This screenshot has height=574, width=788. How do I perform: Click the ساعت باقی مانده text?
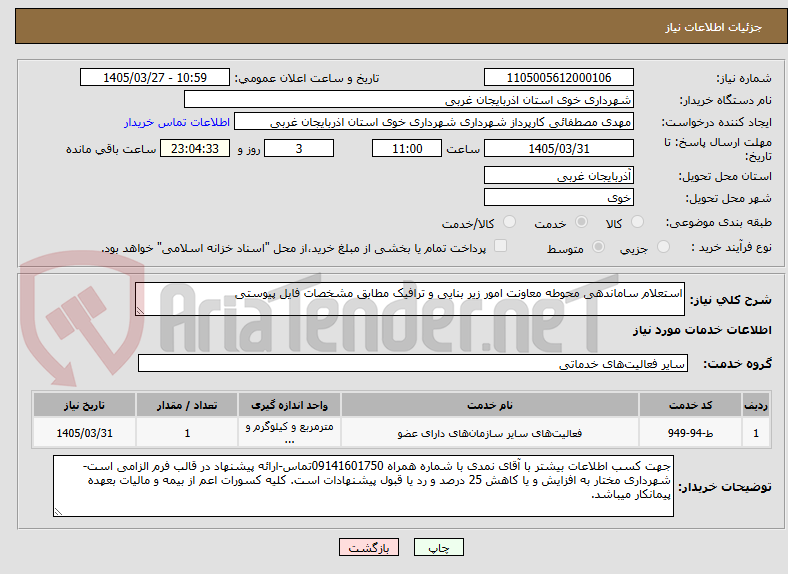click(x=111, y=149)
